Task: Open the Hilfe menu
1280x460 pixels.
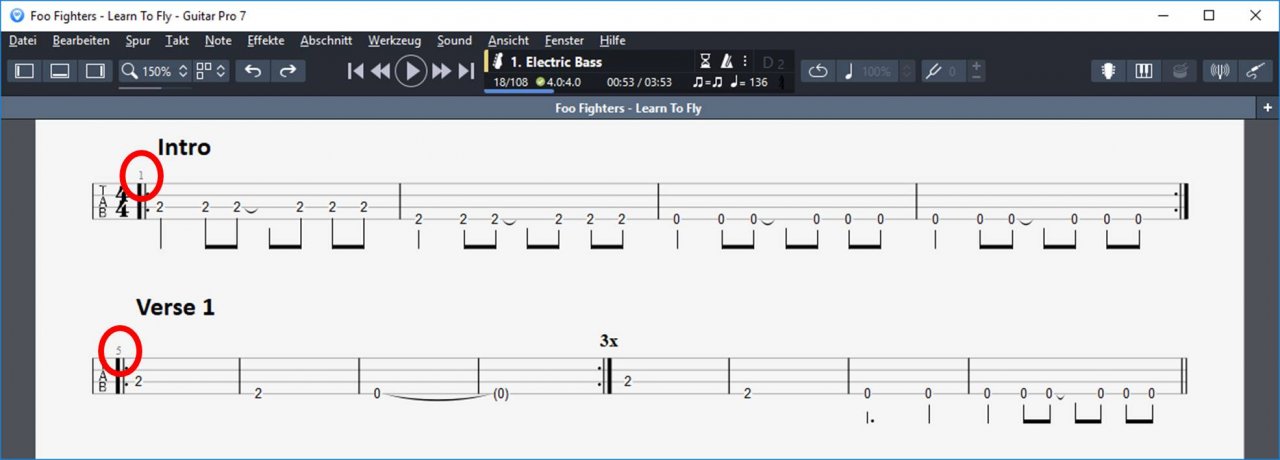Action: pyautogui.click(x=612, y=40)
